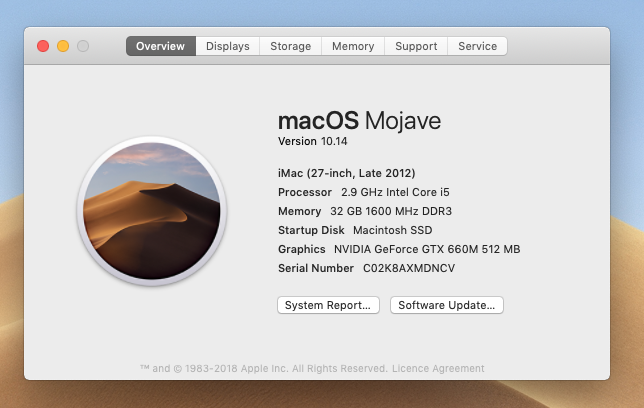The width and height of the screenshot is (644, 408).
Task: Click the Serial Number label
Action: [316, 268]
